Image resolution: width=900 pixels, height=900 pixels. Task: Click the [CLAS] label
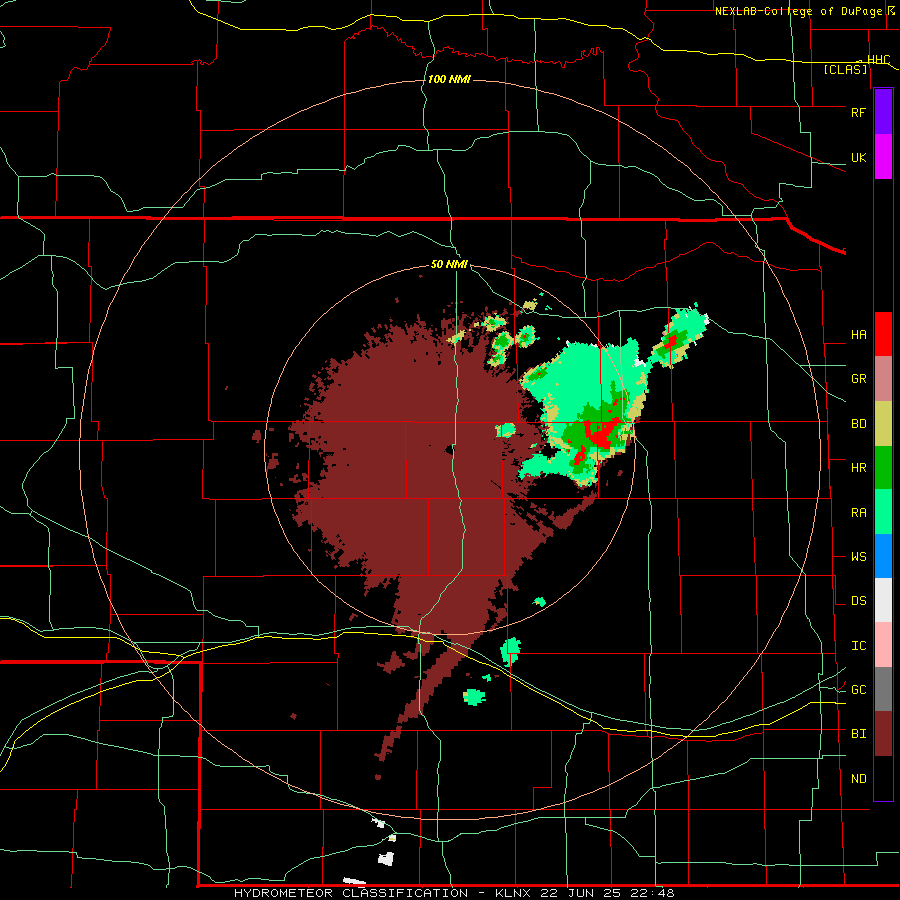coord(845,70)
